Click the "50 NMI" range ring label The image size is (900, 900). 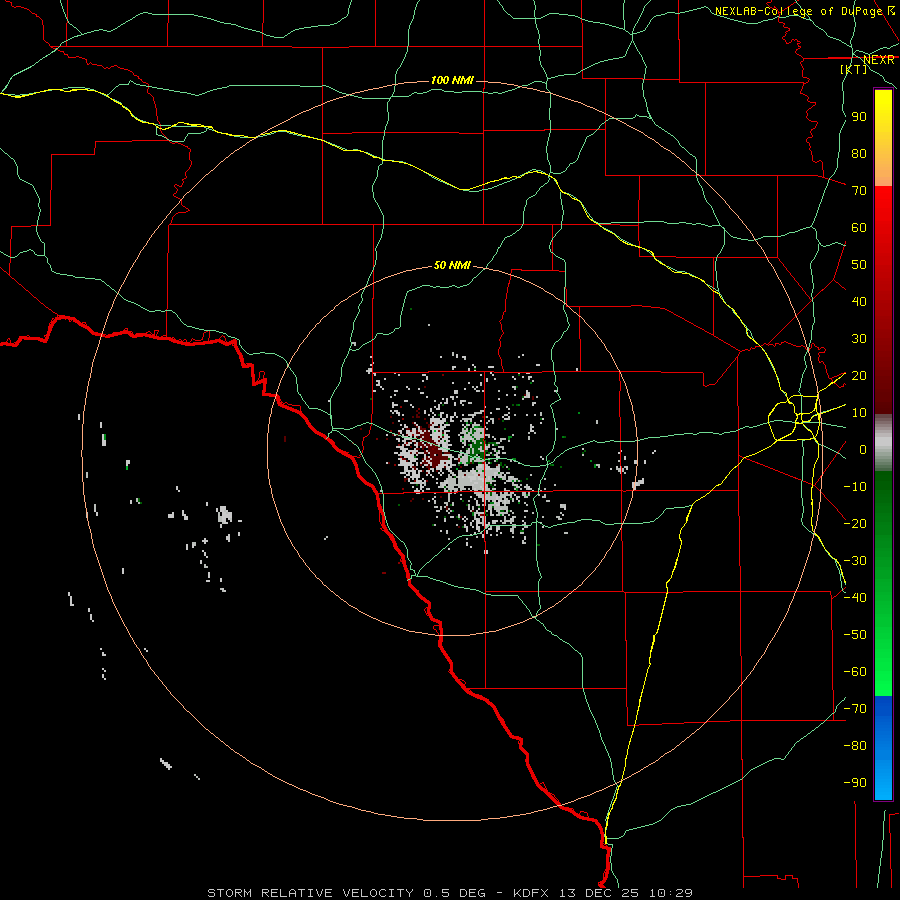(x=452, y=265)
